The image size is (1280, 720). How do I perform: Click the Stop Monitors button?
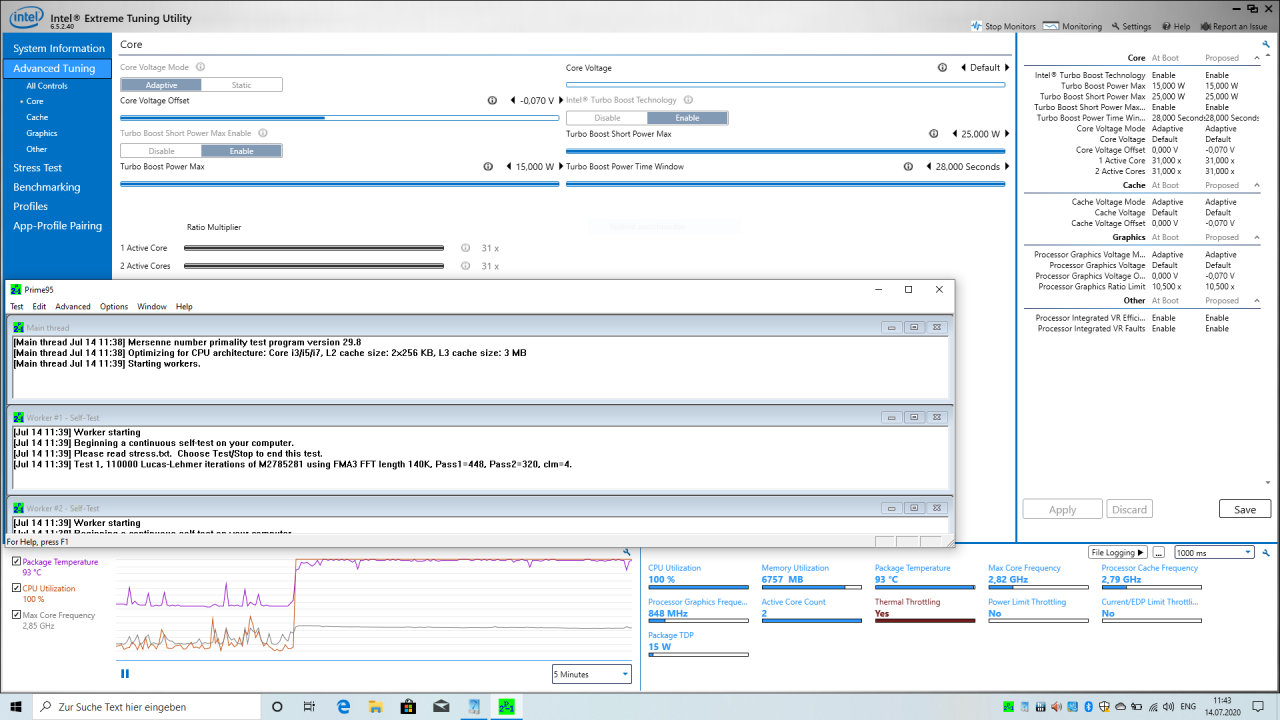1003,26
